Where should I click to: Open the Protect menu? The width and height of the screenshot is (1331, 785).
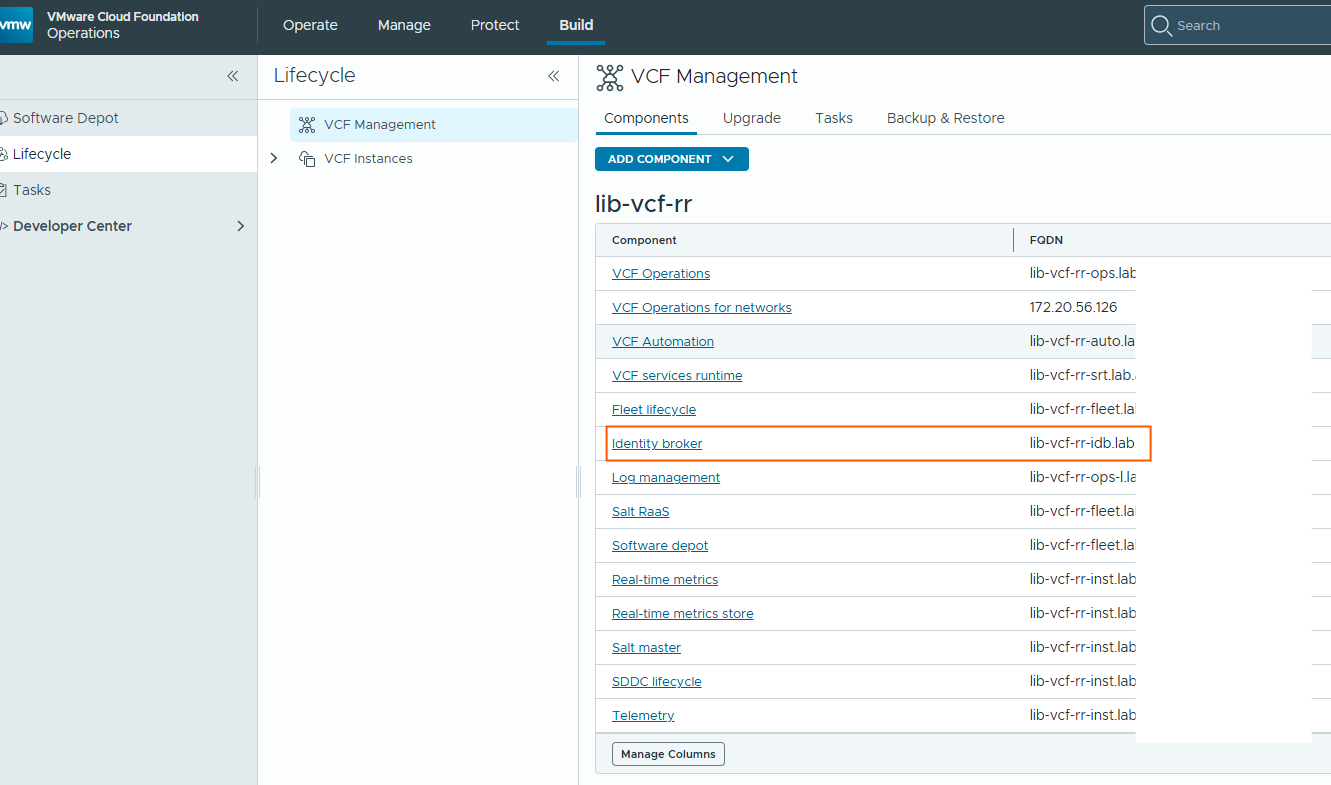495,25
